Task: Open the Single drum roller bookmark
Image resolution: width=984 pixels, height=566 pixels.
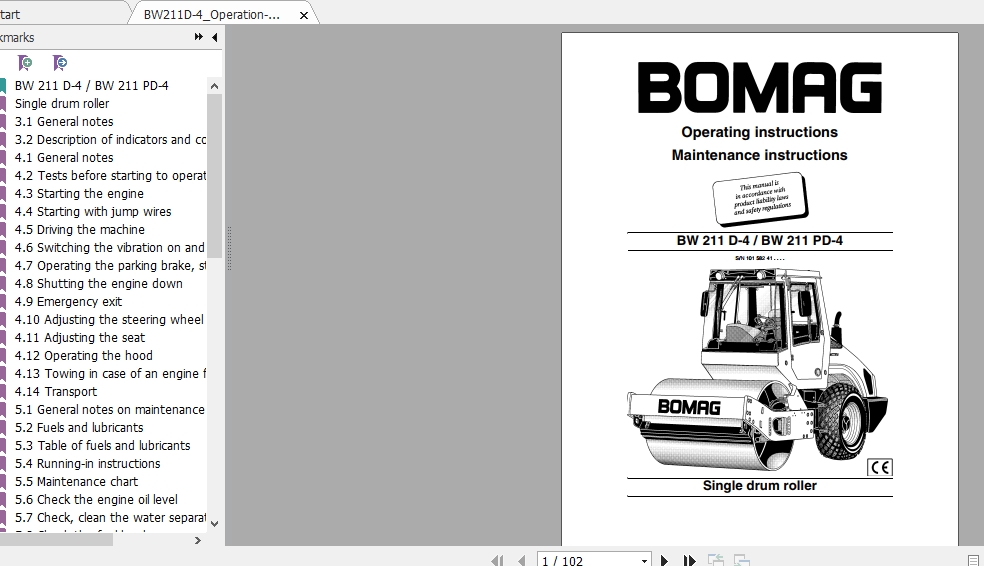Action: pyautogui.click(x=62, y=104)
